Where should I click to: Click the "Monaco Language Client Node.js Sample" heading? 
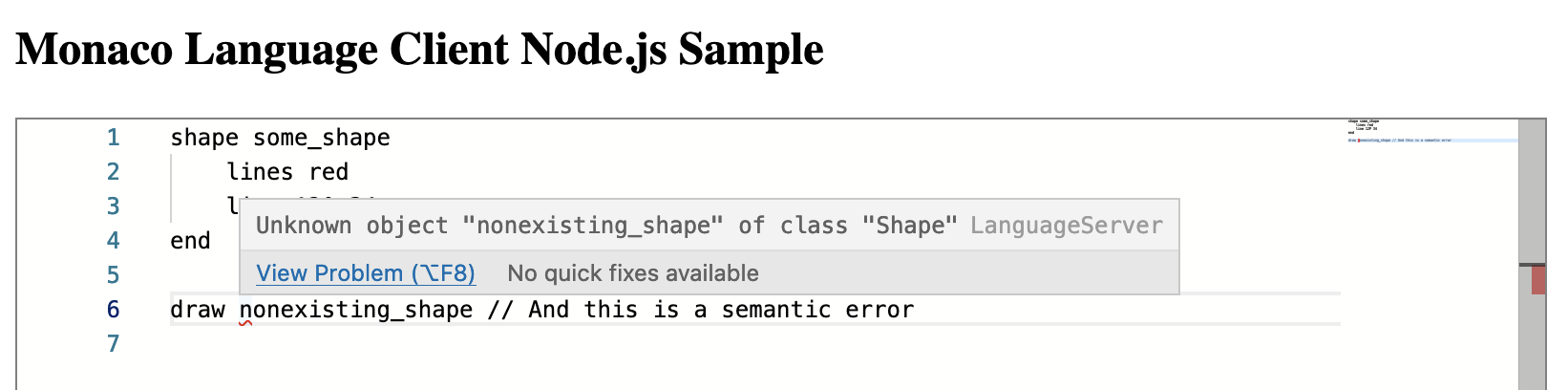click(419, 50)
